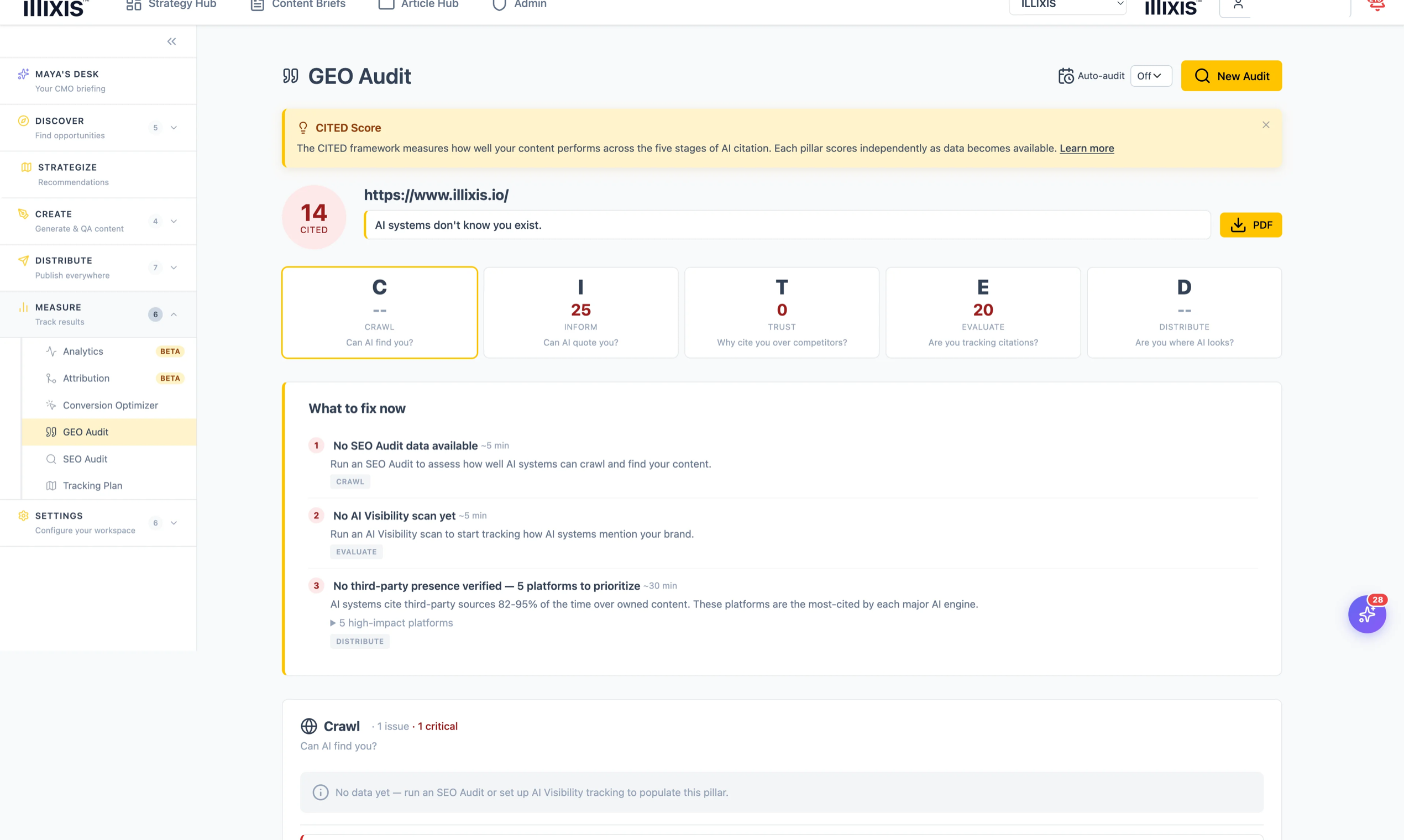Expand the Distribute section chevron

[x=174, y=267]
